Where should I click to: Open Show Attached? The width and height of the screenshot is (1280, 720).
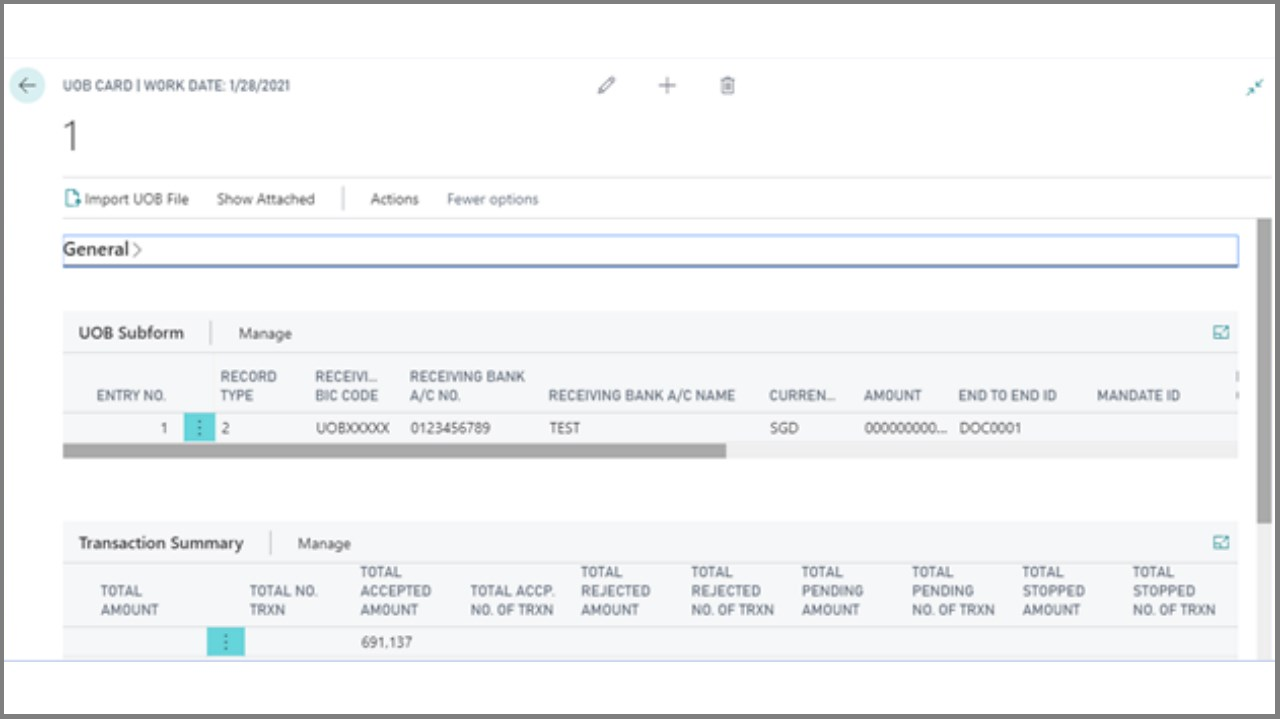(265, 199)
